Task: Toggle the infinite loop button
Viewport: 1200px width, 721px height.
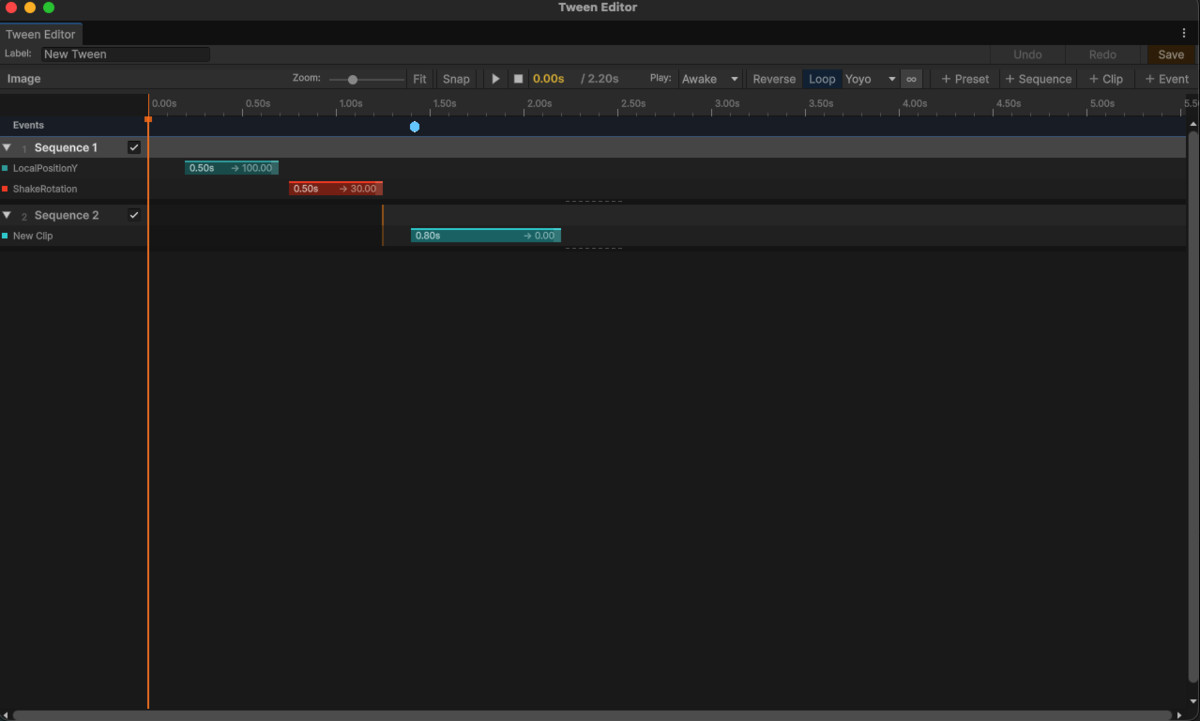Action: (911, 79)
